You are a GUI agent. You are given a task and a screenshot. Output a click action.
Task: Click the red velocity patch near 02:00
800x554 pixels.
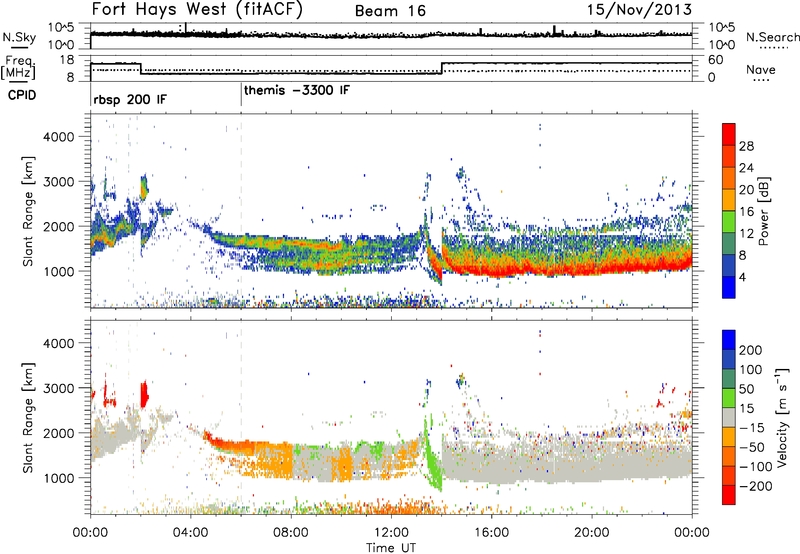(x=144, y=394)
